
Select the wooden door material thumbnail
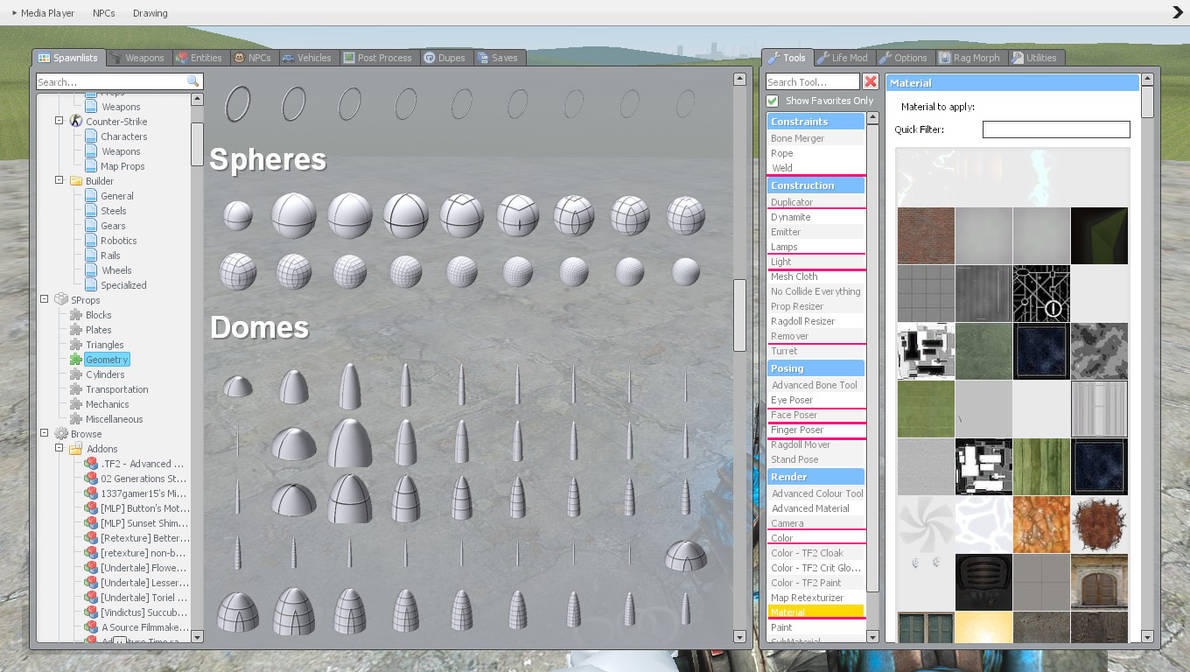tap(1100, 582)
